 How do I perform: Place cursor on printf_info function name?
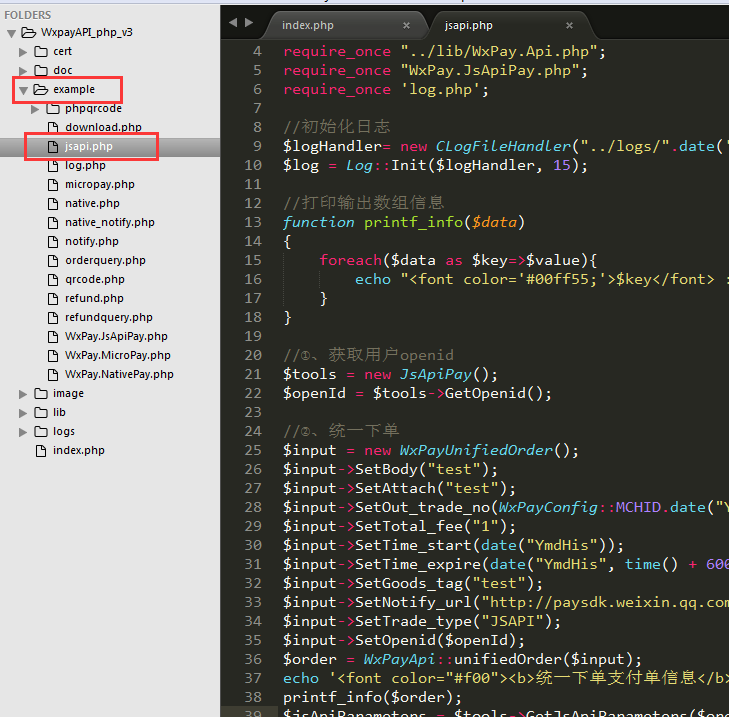pyautogui.click(x=414, y=222)
